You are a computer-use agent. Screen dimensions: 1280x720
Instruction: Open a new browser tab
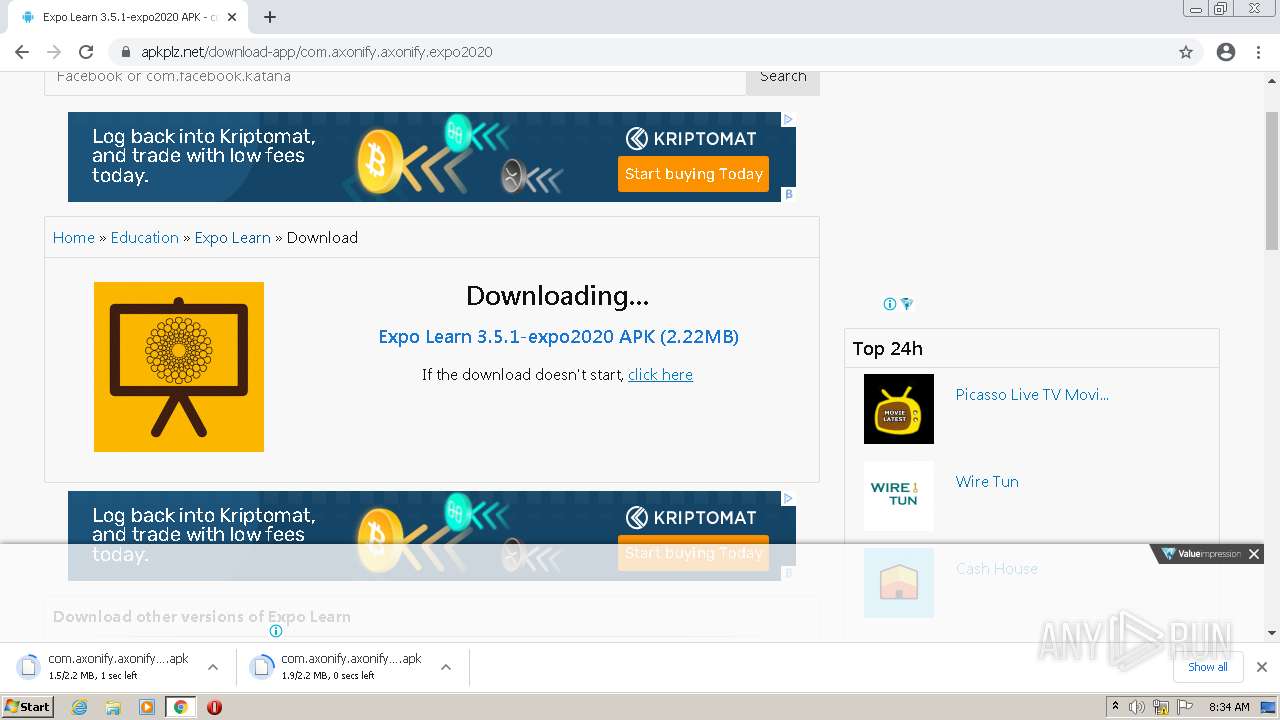pyautogui.click(x=270, y=17)
